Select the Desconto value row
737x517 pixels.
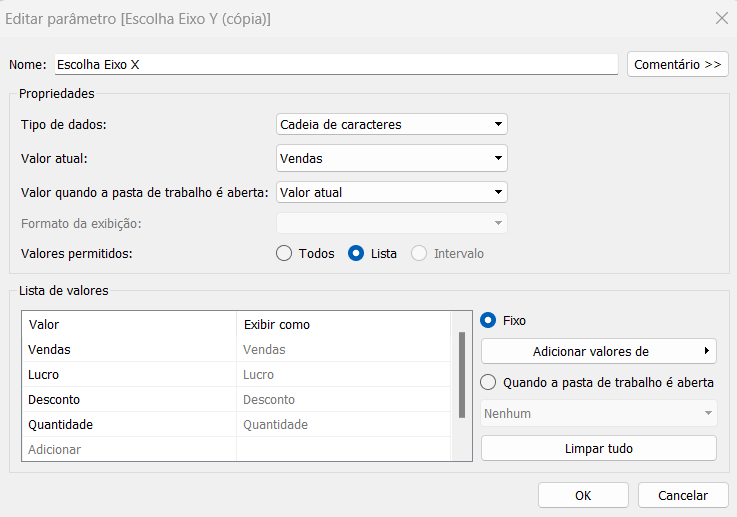[x=236, y=400]
